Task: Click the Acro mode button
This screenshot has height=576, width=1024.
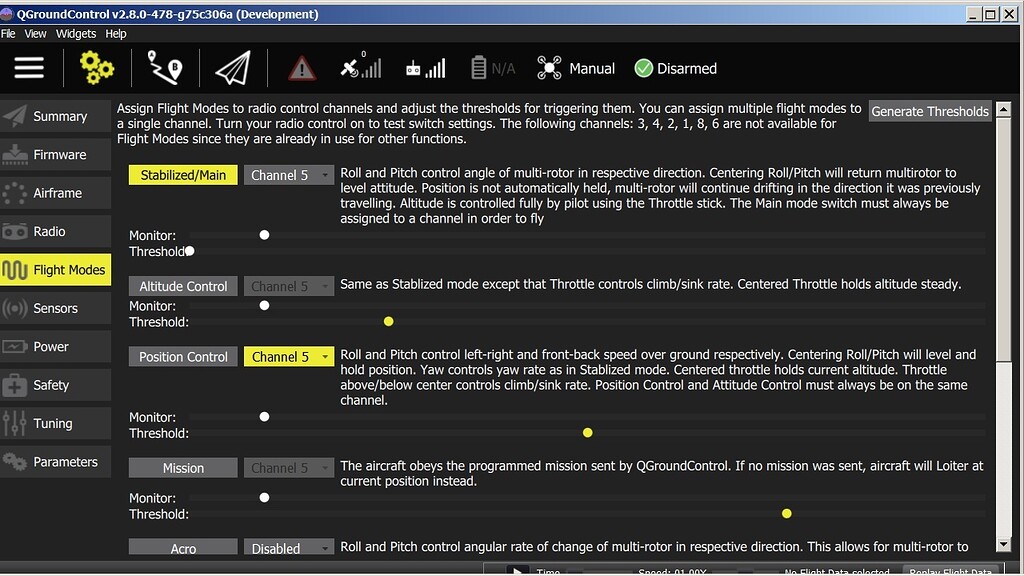Action: [x=183, y=547]
